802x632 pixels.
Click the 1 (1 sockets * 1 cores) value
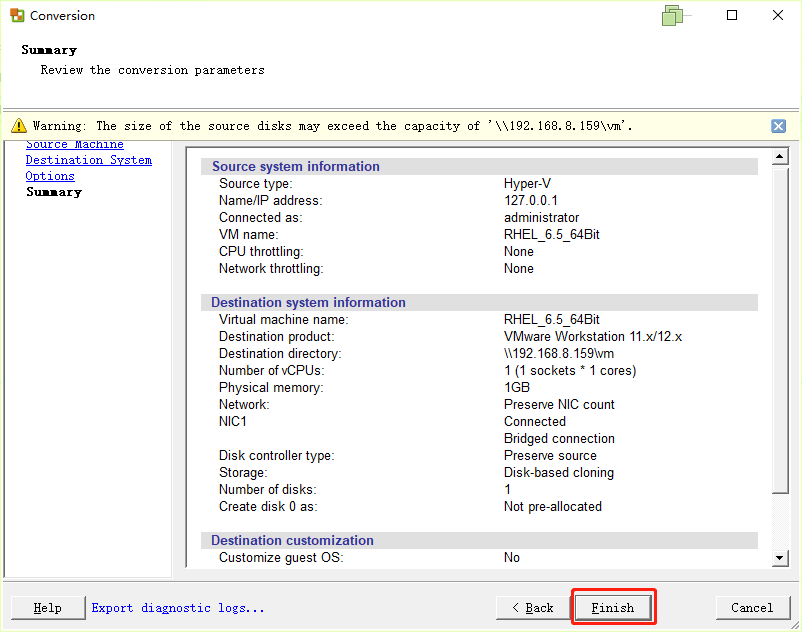pos(570,371)
